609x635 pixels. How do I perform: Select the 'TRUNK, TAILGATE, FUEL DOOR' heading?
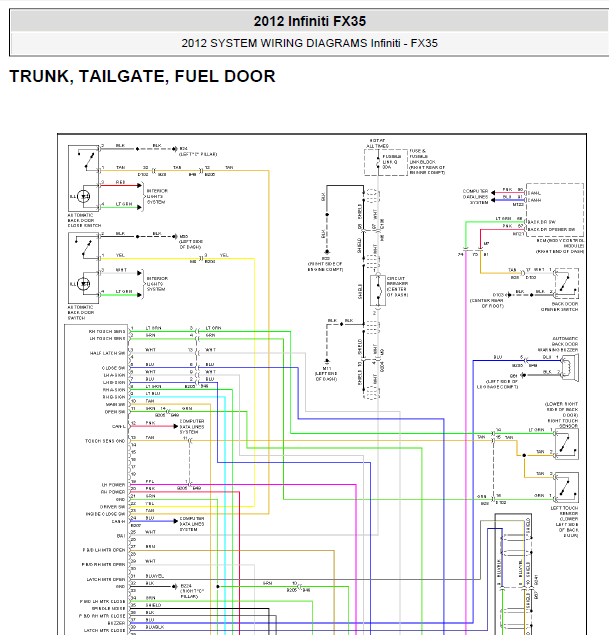pyautogui.click(x=142, y=77)
